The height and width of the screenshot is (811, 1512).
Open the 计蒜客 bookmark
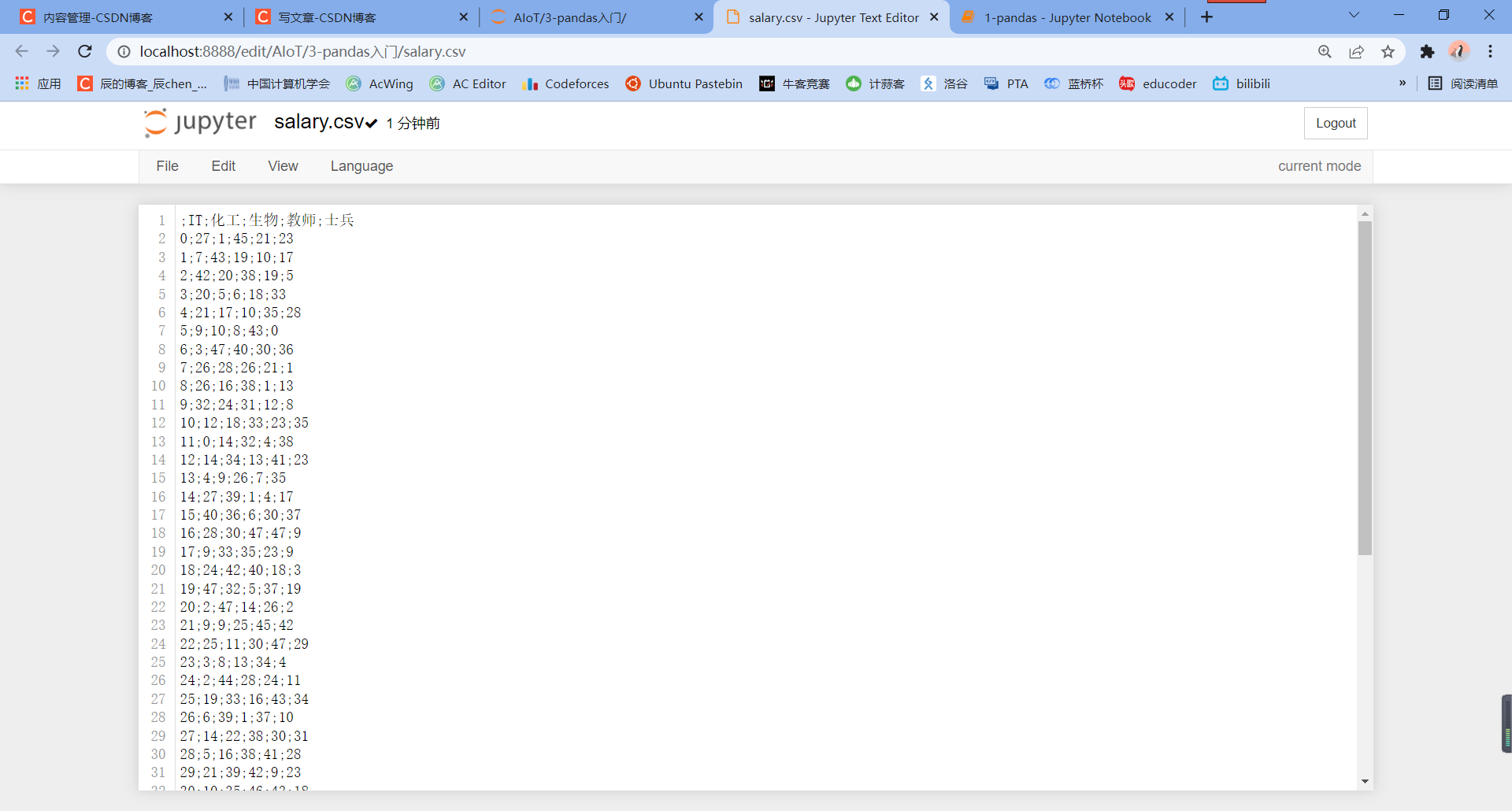(x=875, y=83)
